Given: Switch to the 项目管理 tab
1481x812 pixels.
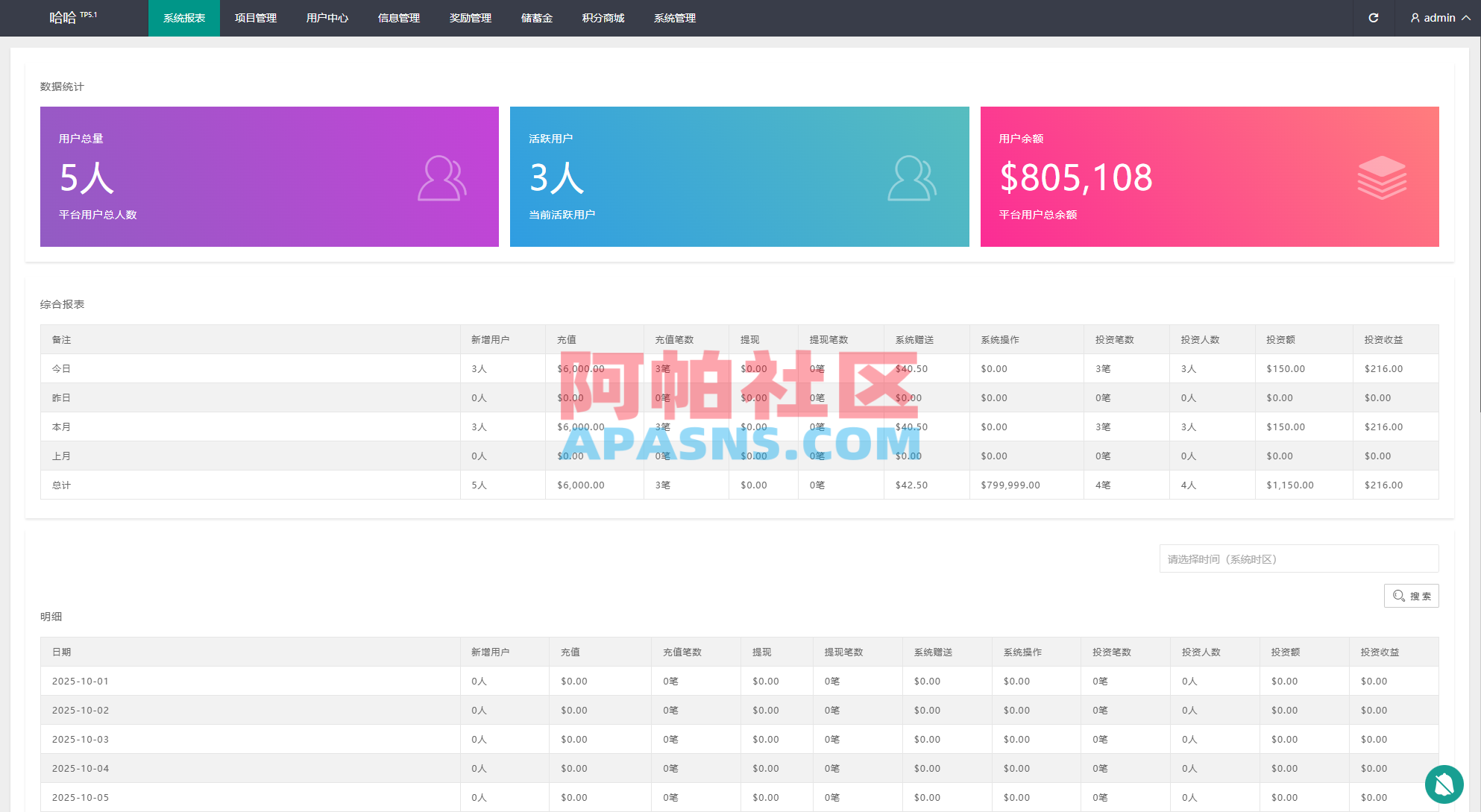Looking at the screenshot, I should pos(255,18).
